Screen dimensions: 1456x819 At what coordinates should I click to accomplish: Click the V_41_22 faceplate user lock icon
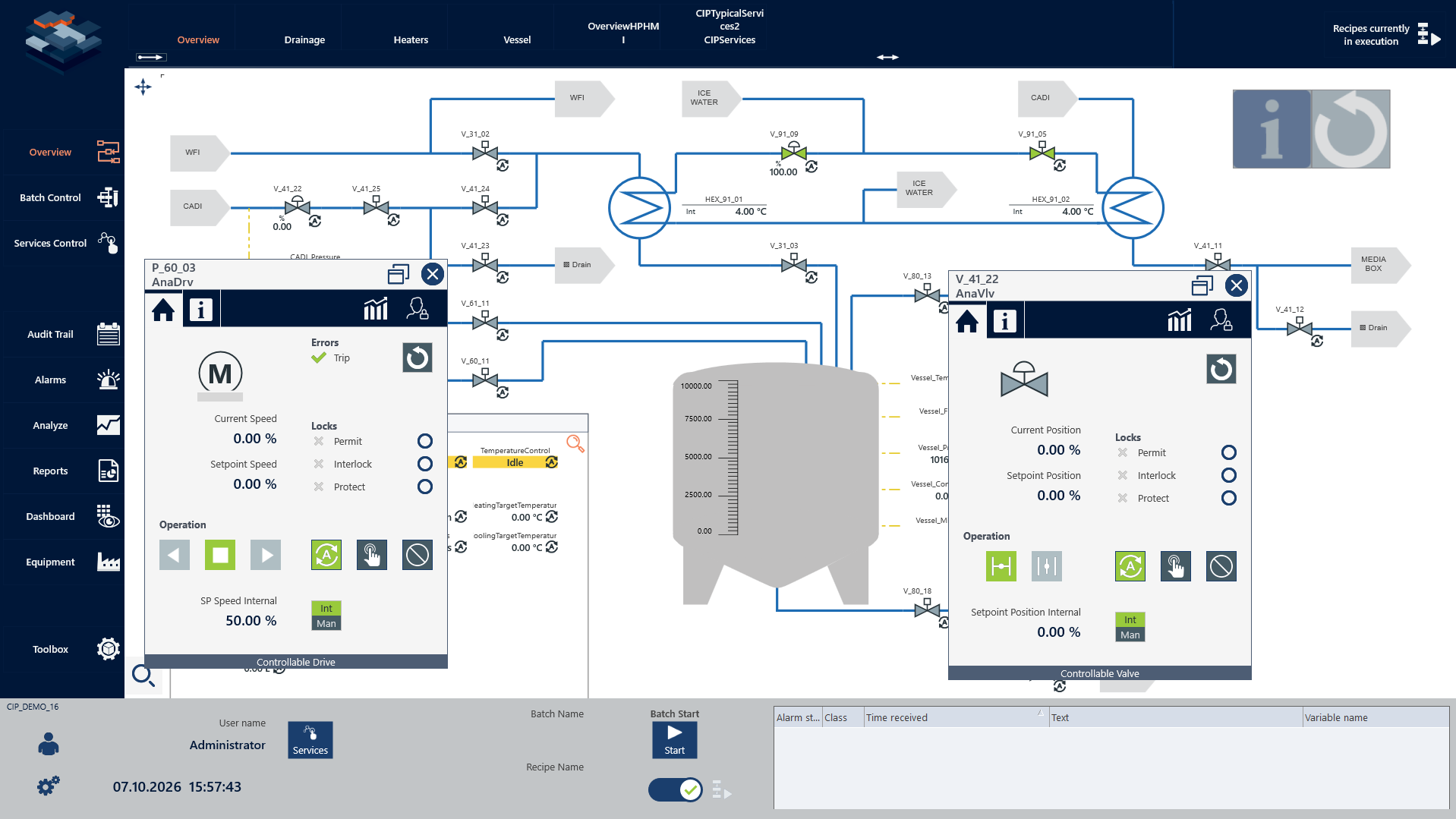pos(1221,320)
